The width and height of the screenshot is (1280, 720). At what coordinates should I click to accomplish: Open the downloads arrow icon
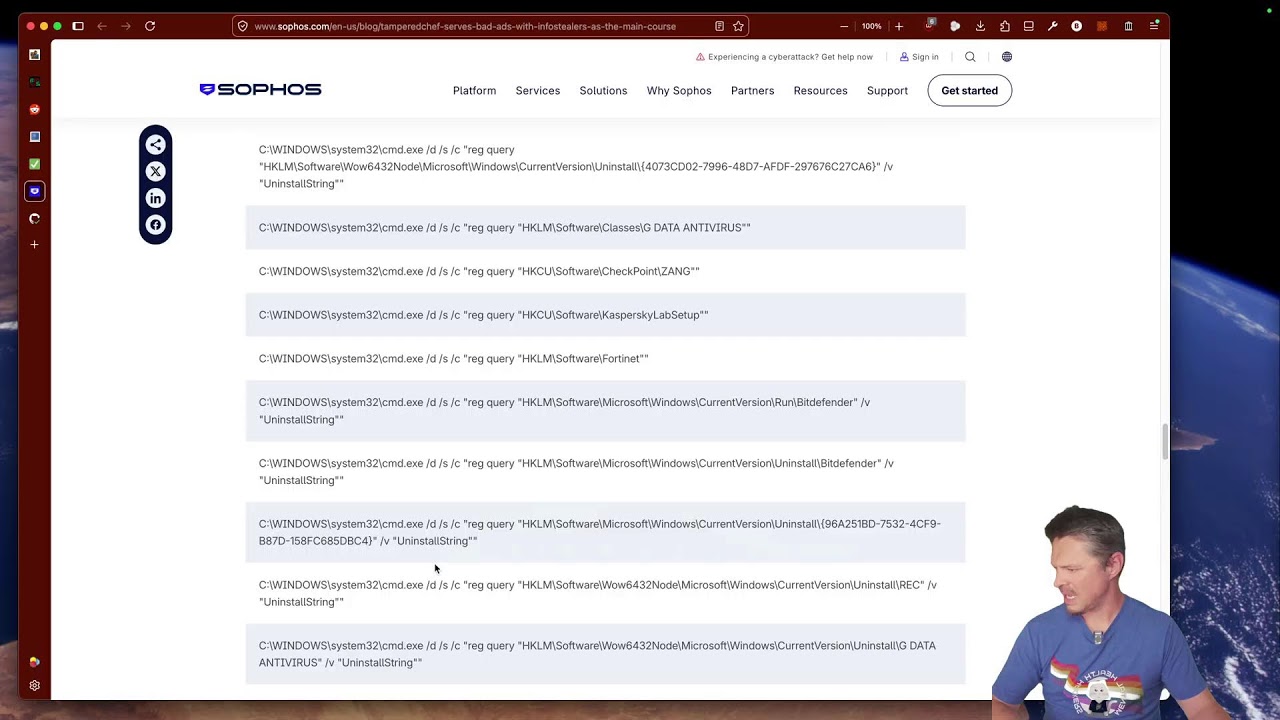click(980, 26)
